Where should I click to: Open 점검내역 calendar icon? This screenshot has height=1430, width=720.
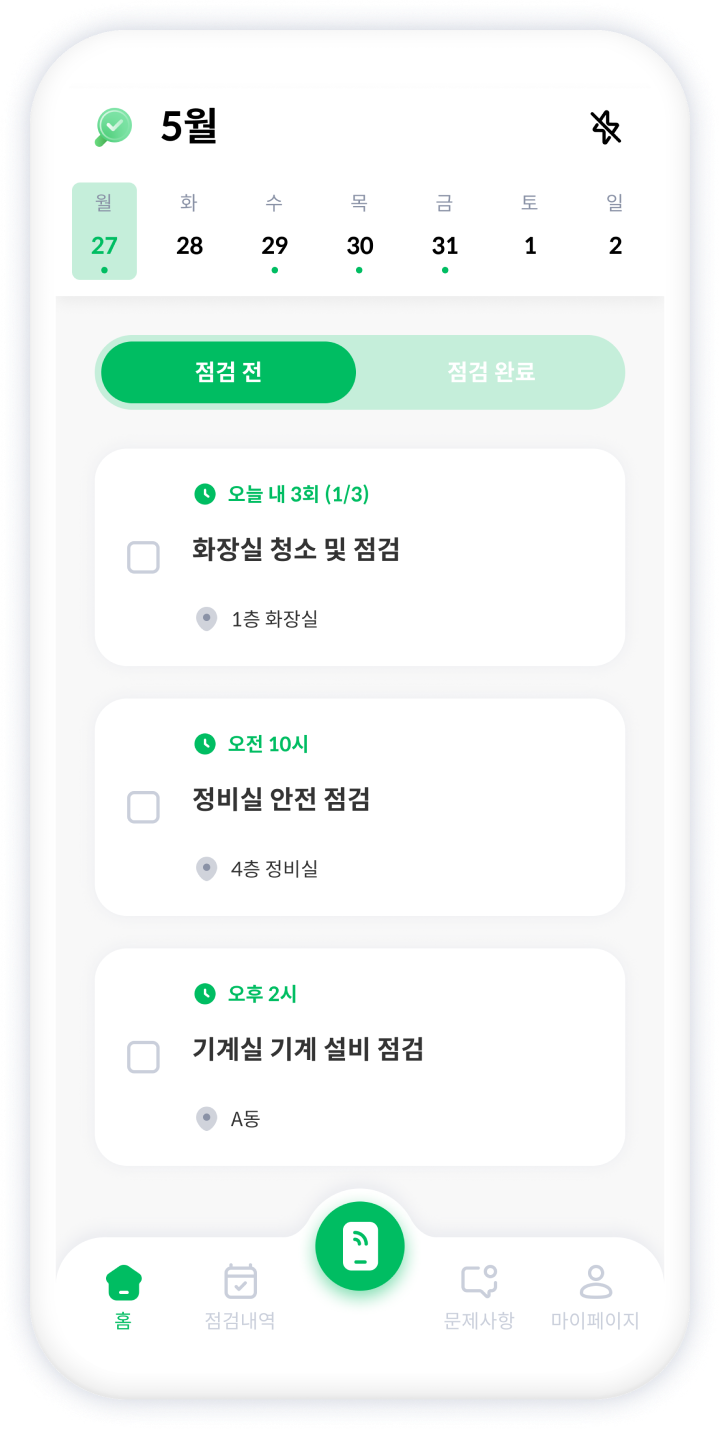240,1282
